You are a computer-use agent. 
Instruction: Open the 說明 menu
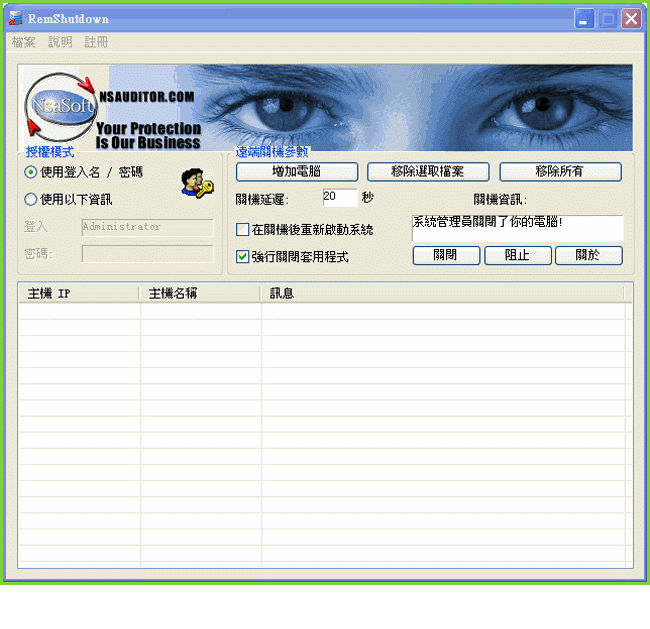tap(60, 43)
